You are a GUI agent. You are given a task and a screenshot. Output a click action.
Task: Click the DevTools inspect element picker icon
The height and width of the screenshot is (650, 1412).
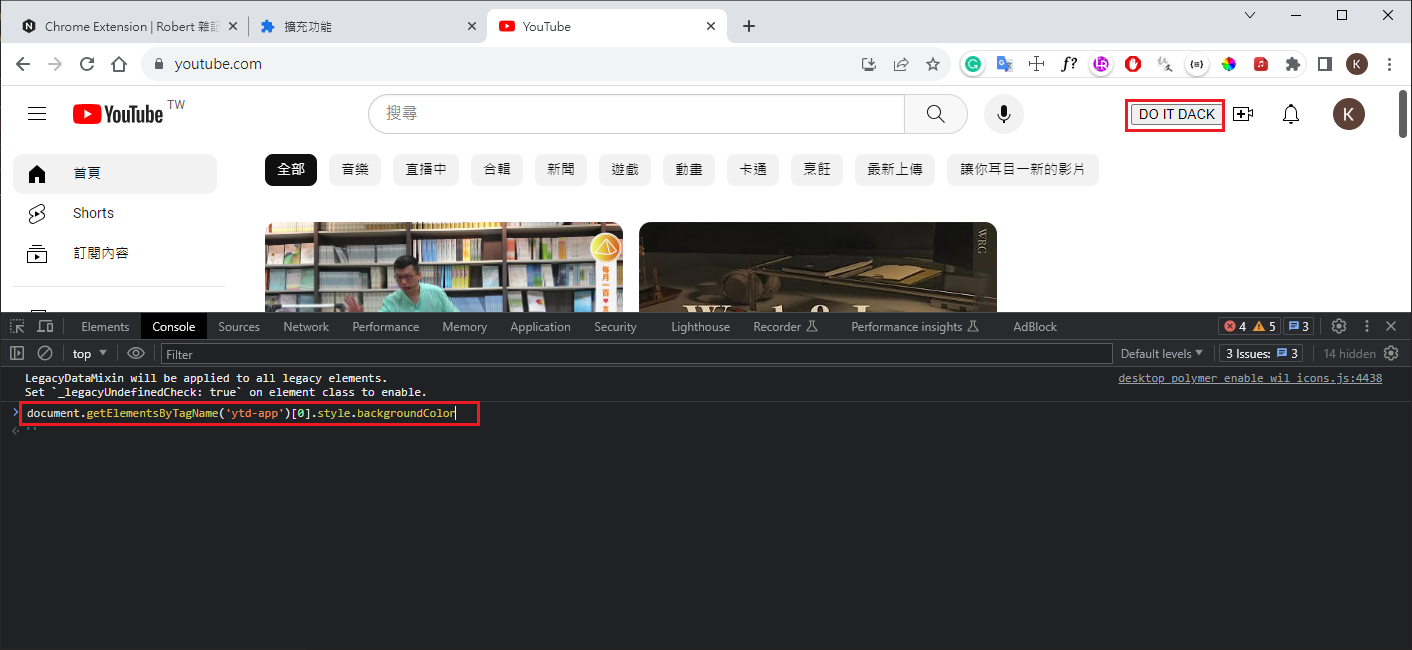(17, 326)
